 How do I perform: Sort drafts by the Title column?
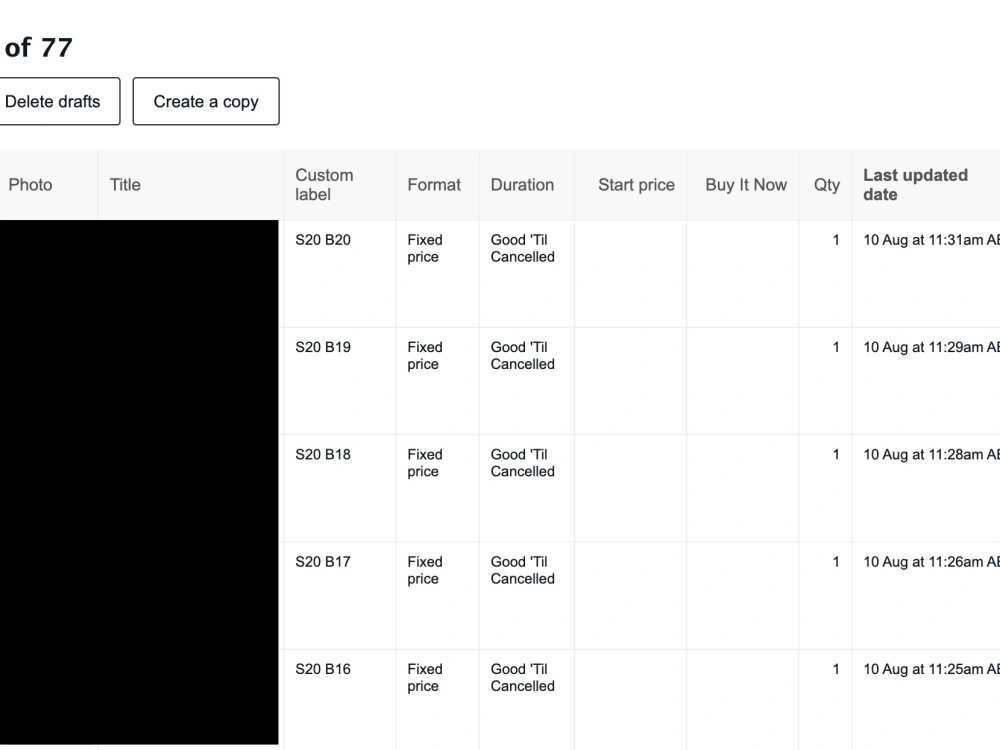(125, 185)
